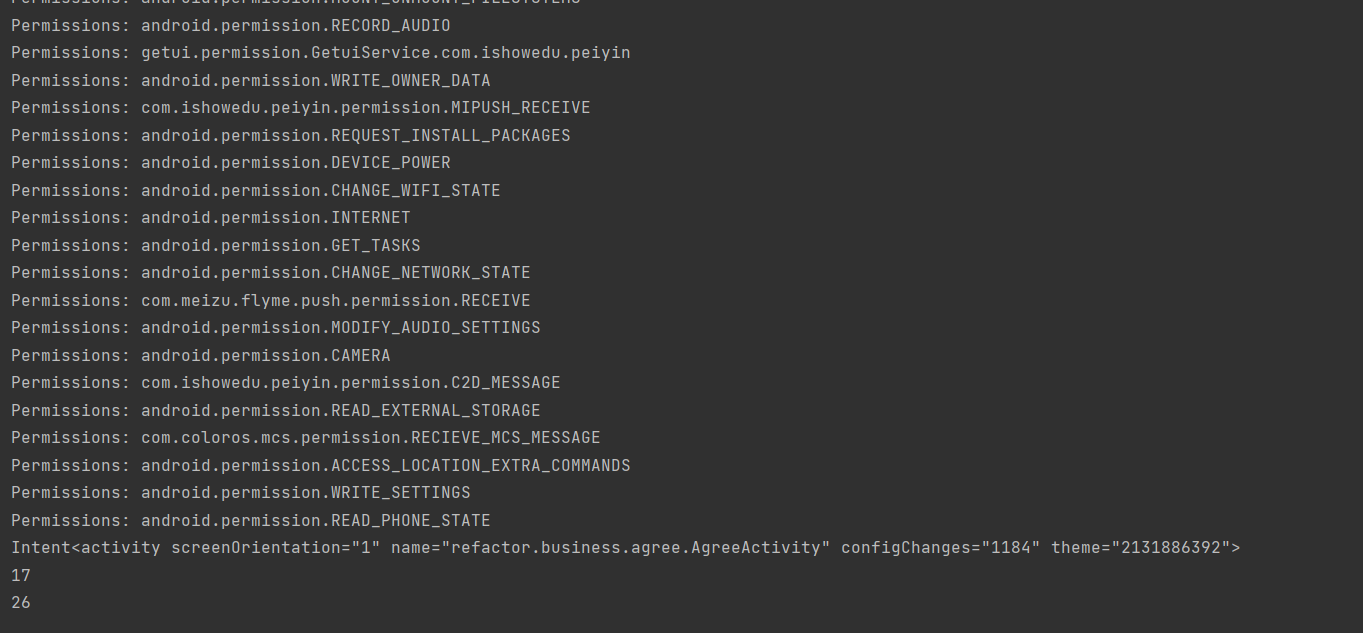Click the meizu flyme push RECEIVE line
The image size is (1363, 633).
271,300
